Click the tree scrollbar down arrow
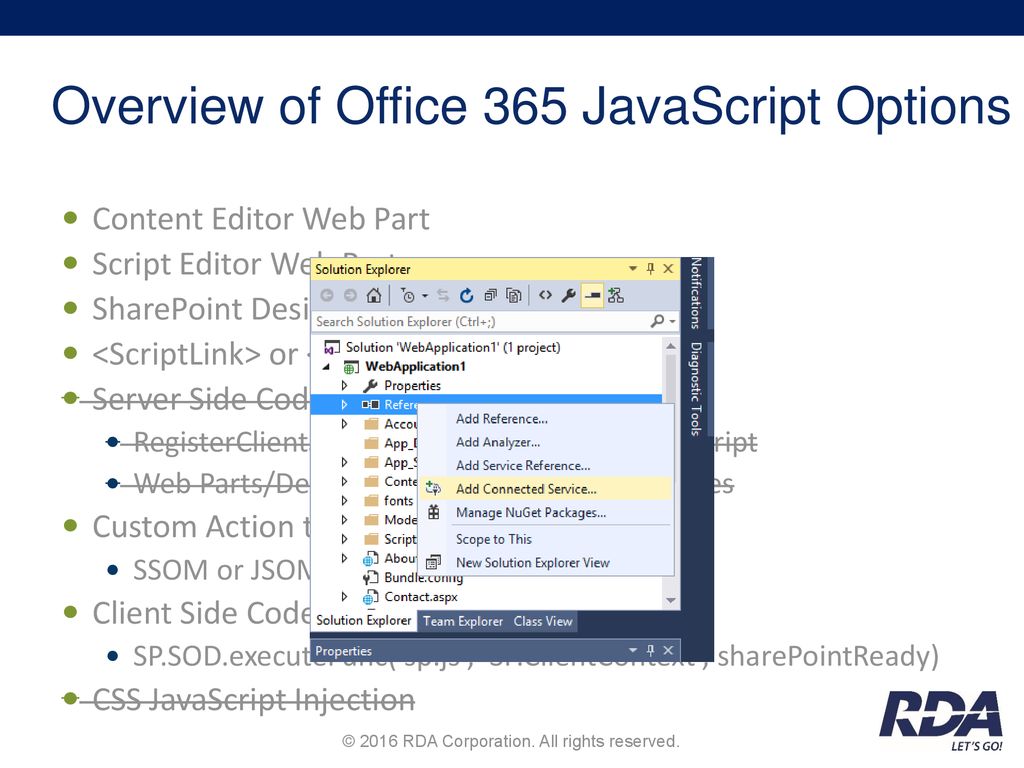1024x768 pixels. tap(671, 600)
